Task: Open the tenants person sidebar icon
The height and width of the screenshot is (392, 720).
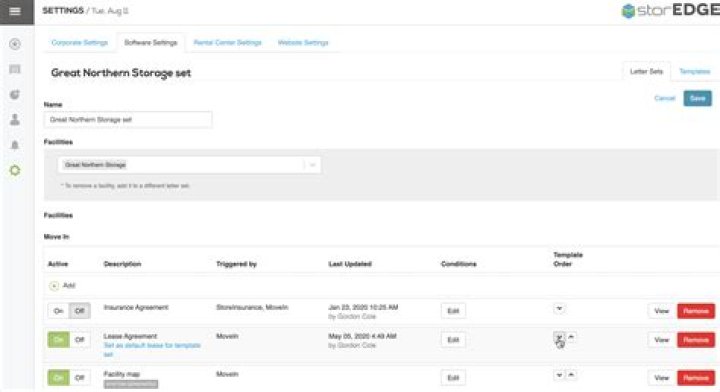Action: [15, 119]
